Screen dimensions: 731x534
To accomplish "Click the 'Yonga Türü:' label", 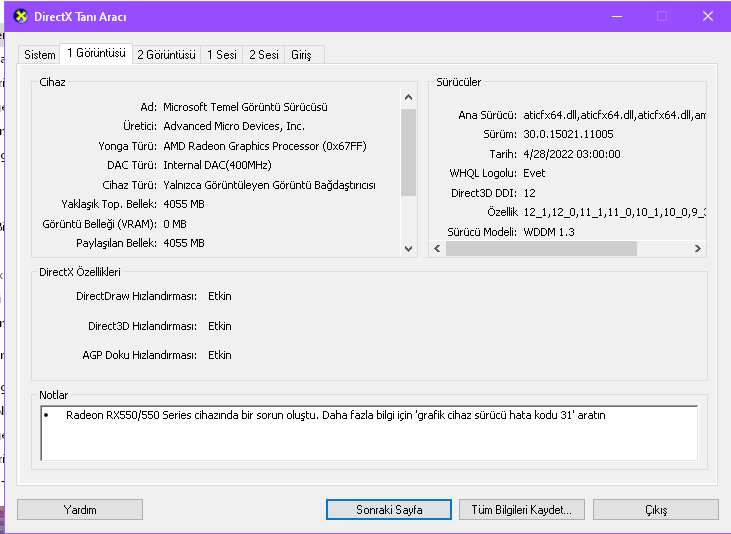I will pyautogui.click(x=127, y=146).
